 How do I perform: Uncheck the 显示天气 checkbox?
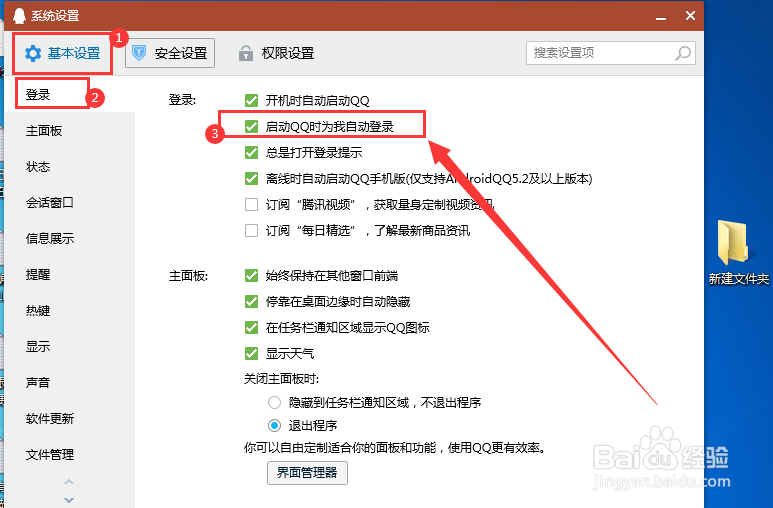[x=251, y=354]
